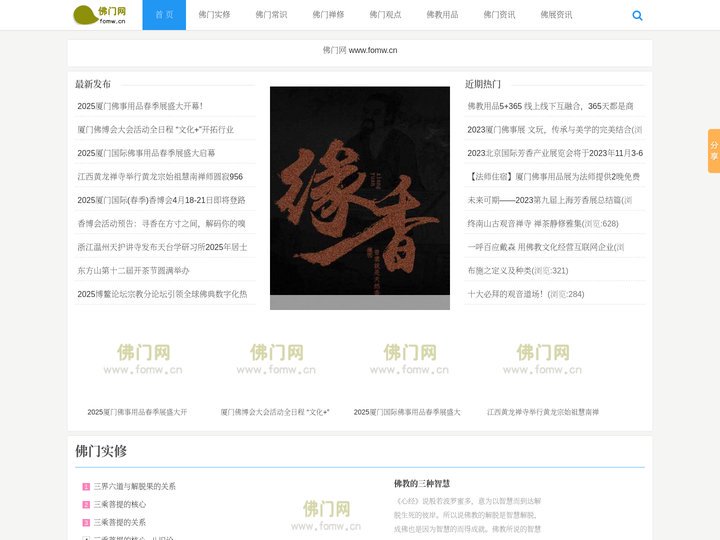Open the 佛门资讯 menu item
Image resolution: width=720 pixels, height=540 pixels.
point(499,15)
